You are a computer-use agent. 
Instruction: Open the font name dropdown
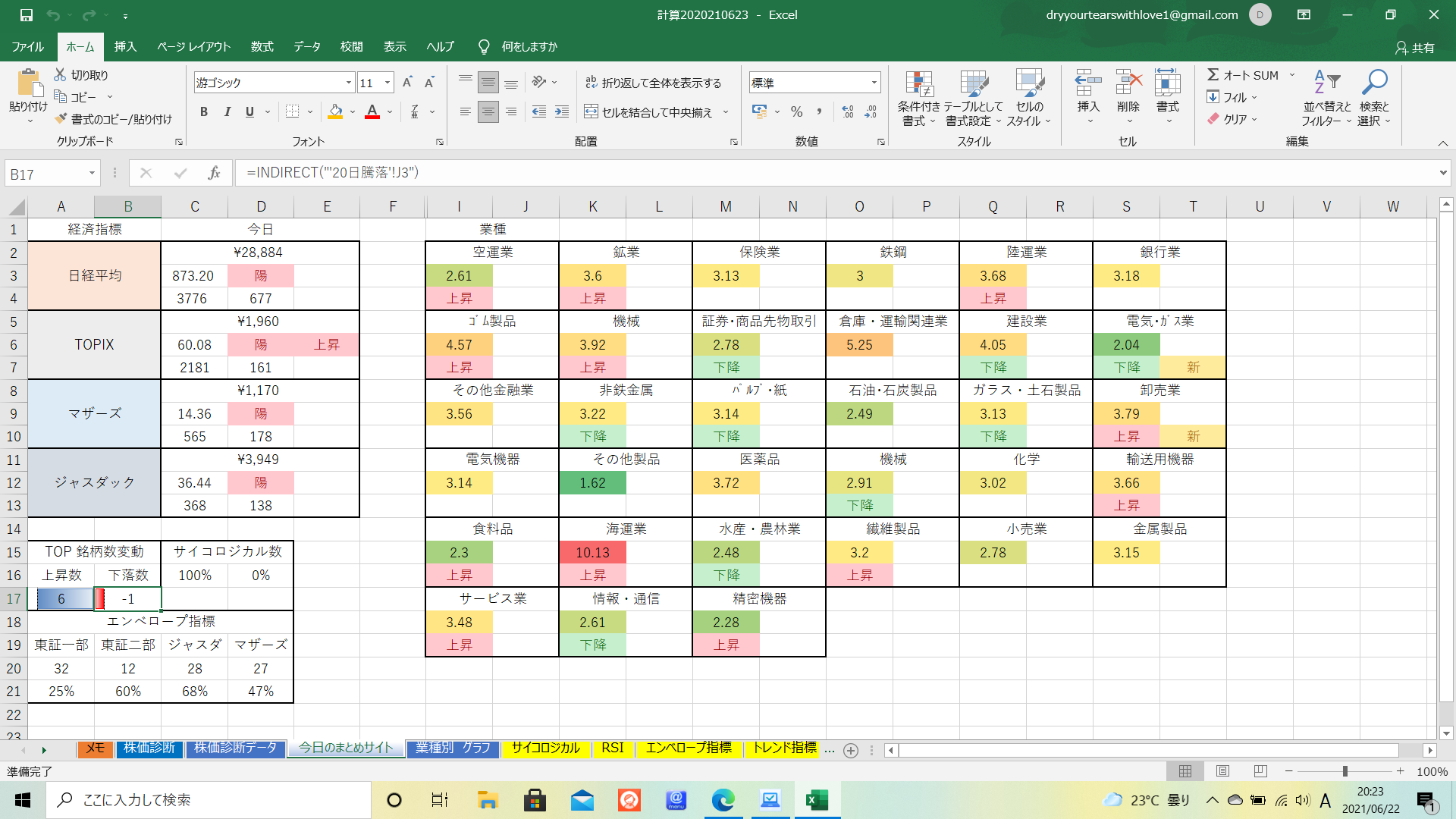349,83
